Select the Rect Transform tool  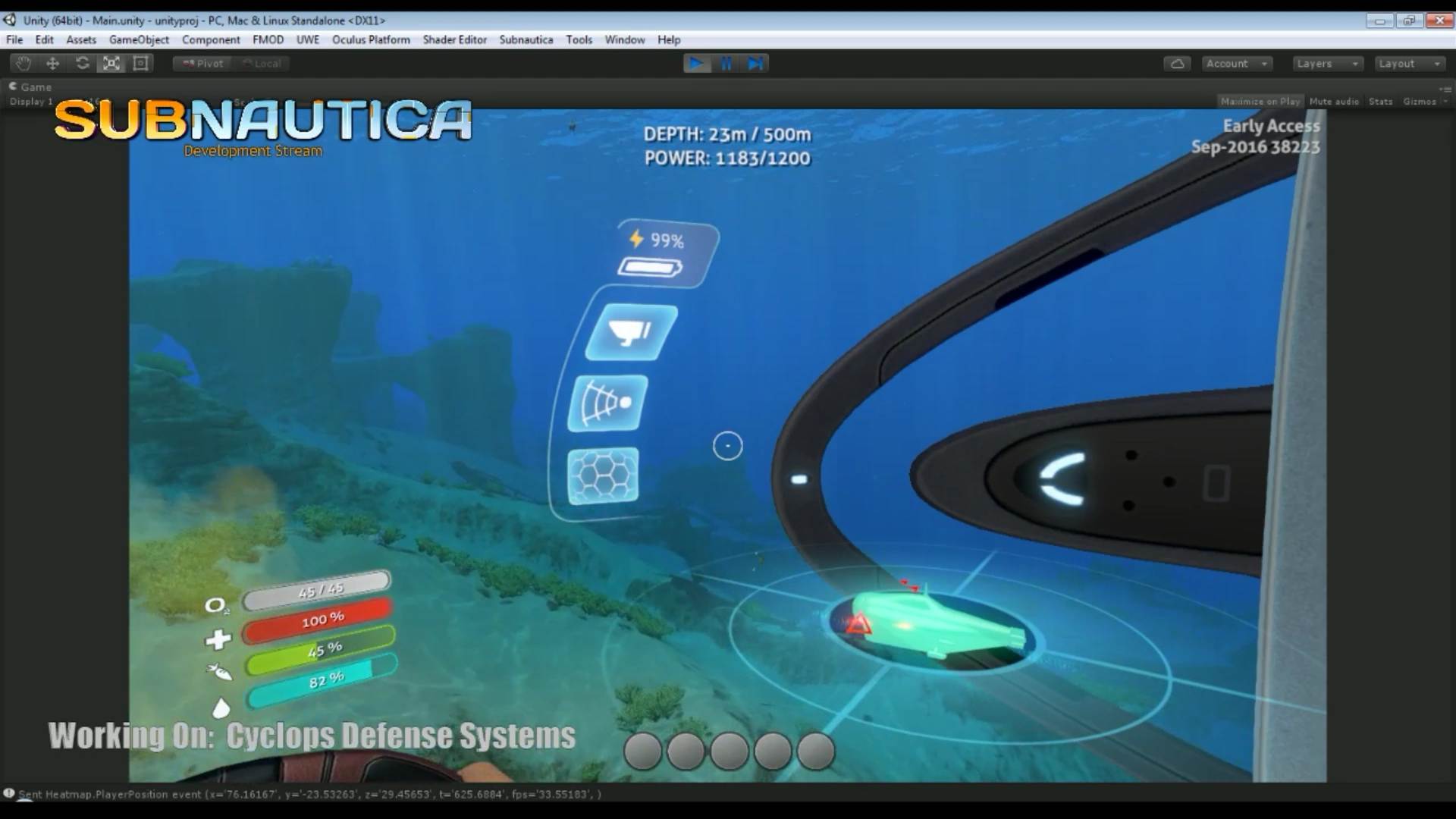[140, 64]
